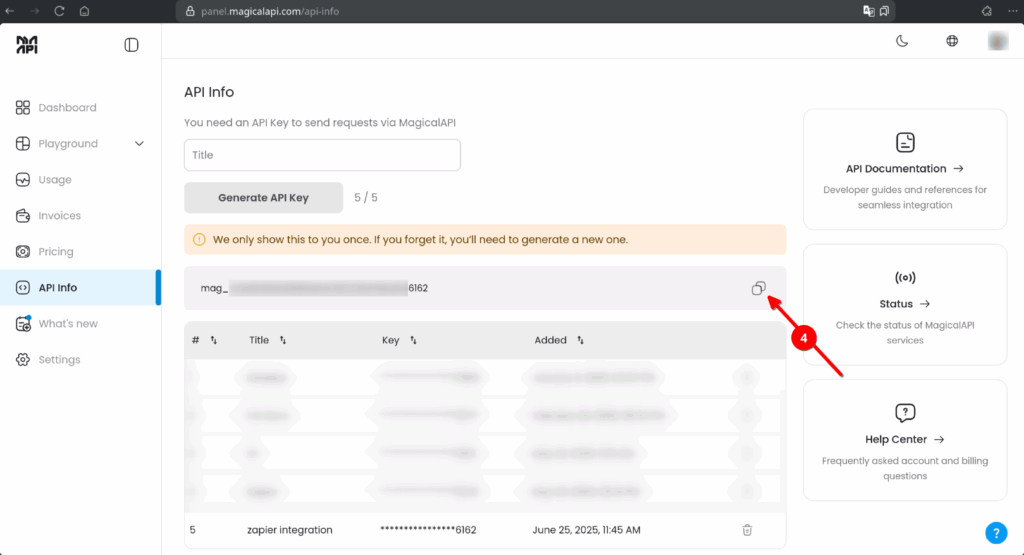Screen dimensions: 1024x555
Task: Open the browser home page
Action: point(84,11)
